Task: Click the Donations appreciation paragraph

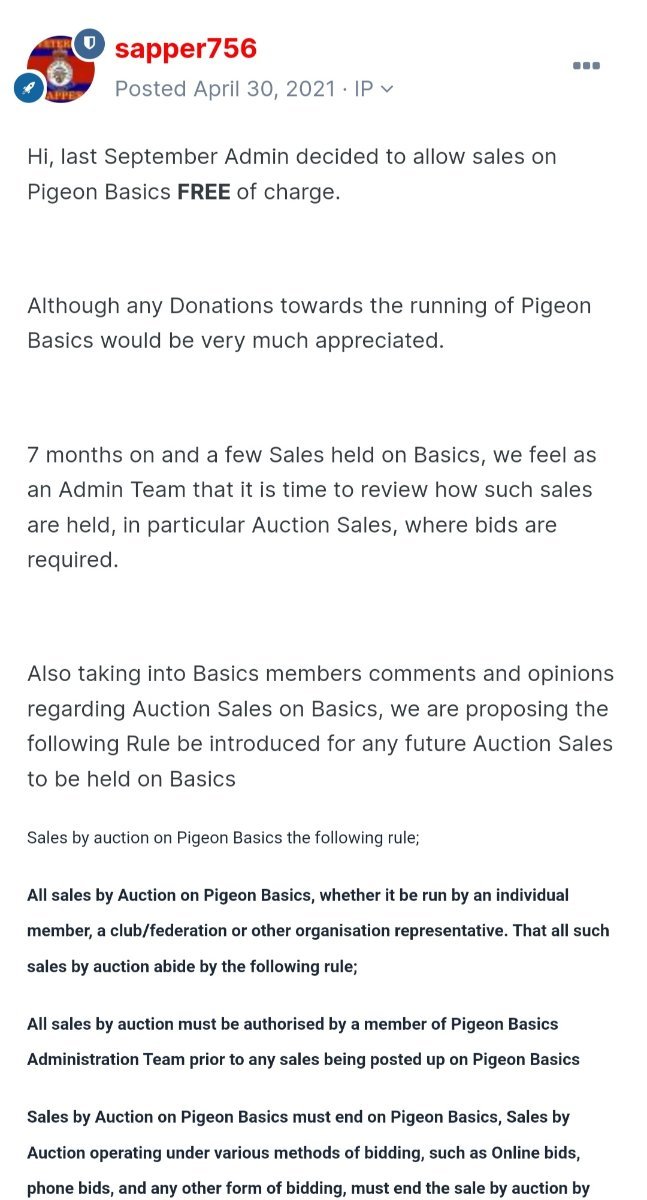Action: click(309, 322)
